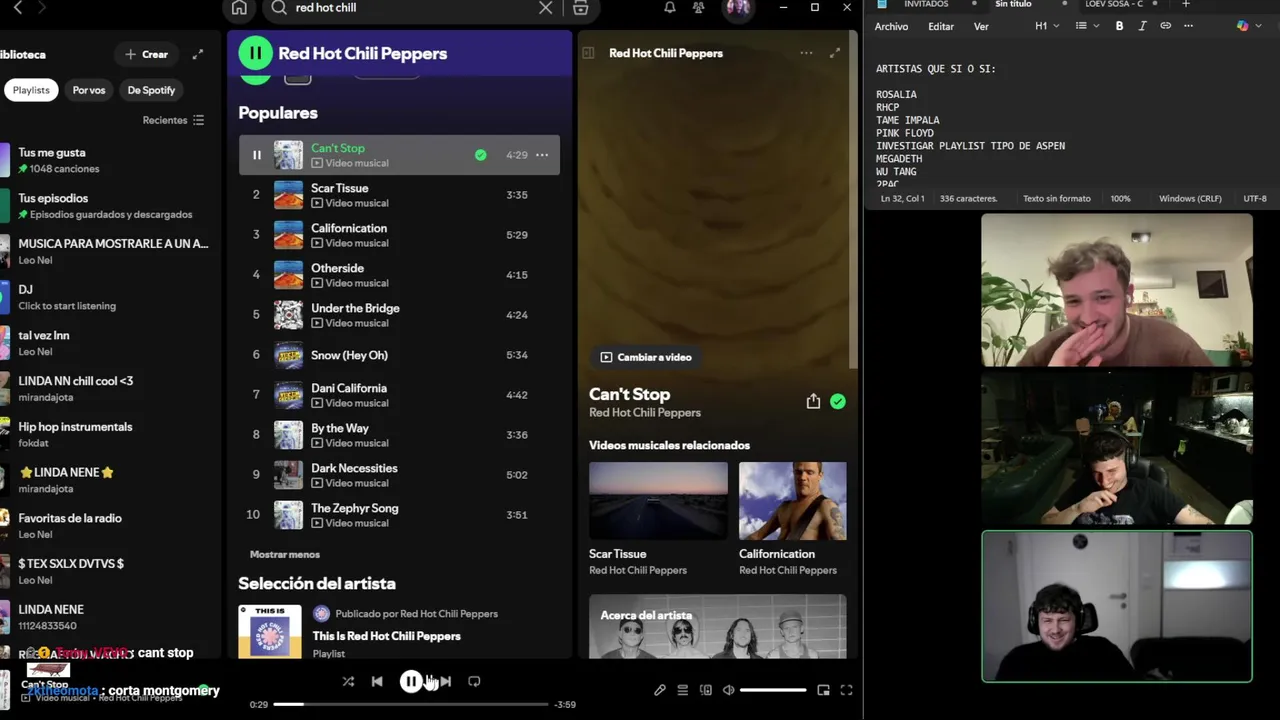Open the Browse icon beside search bar

581,8
